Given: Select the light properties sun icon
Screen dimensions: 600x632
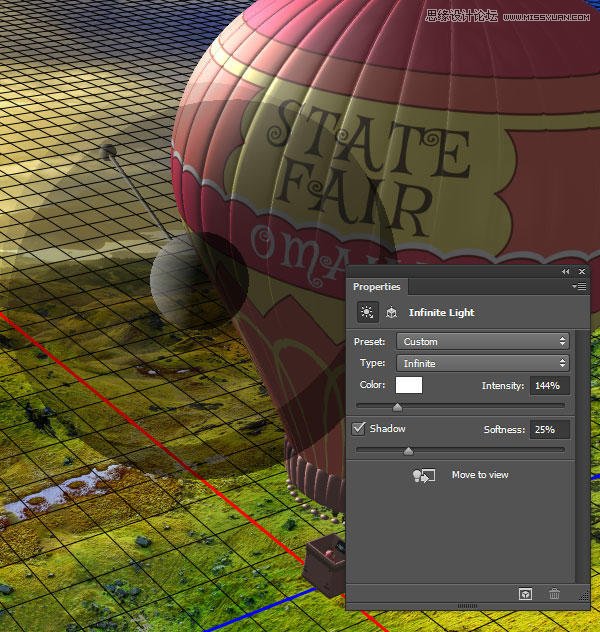Looking at the screenshot, I should click(x=367, y=312).
